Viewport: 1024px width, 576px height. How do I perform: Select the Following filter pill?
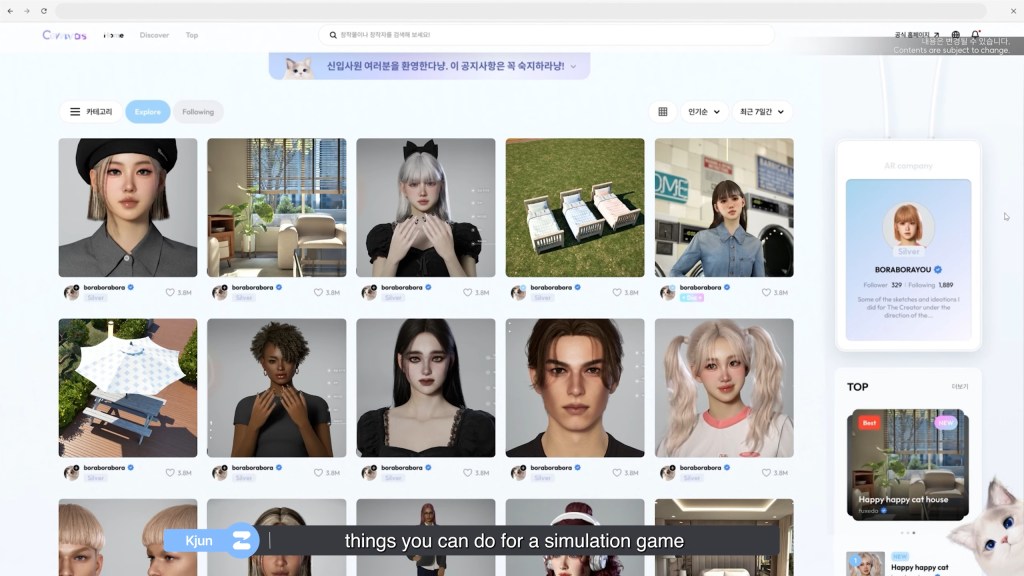(x=198, y=112)
